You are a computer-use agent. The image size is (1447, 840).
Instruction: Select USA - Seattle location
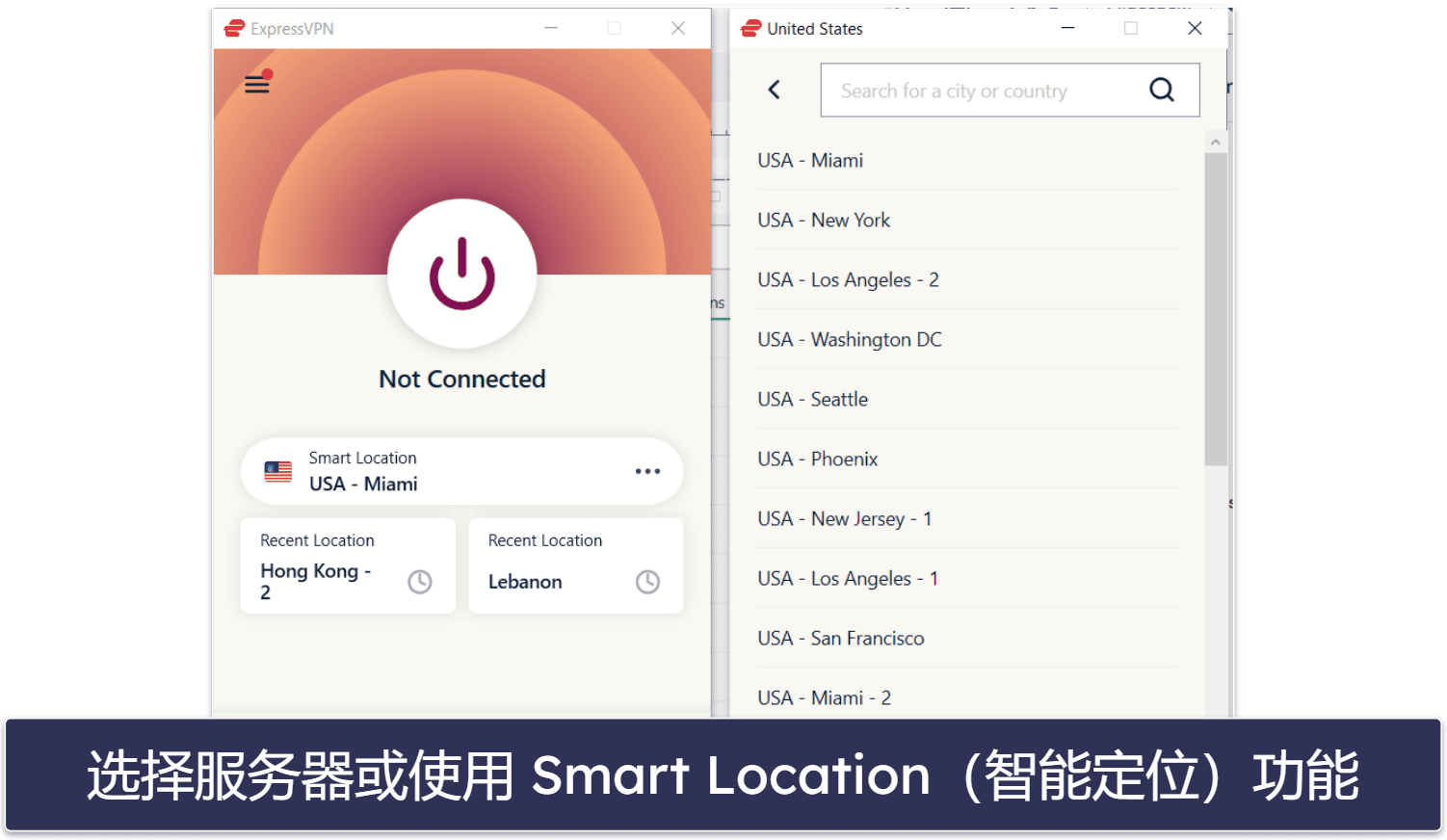pyautogui.click(x=966, y=400)
